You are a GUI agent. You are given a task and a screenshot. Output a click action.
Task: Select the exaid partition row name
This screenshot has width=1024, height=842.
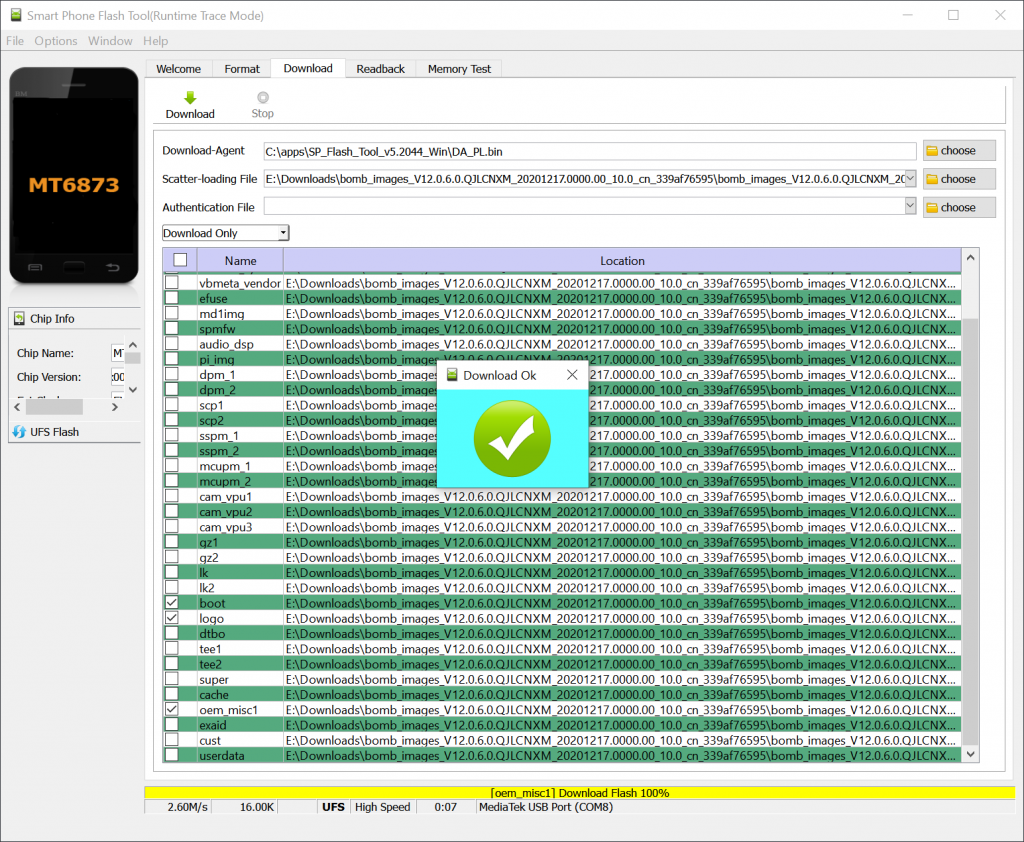[212, 725]
